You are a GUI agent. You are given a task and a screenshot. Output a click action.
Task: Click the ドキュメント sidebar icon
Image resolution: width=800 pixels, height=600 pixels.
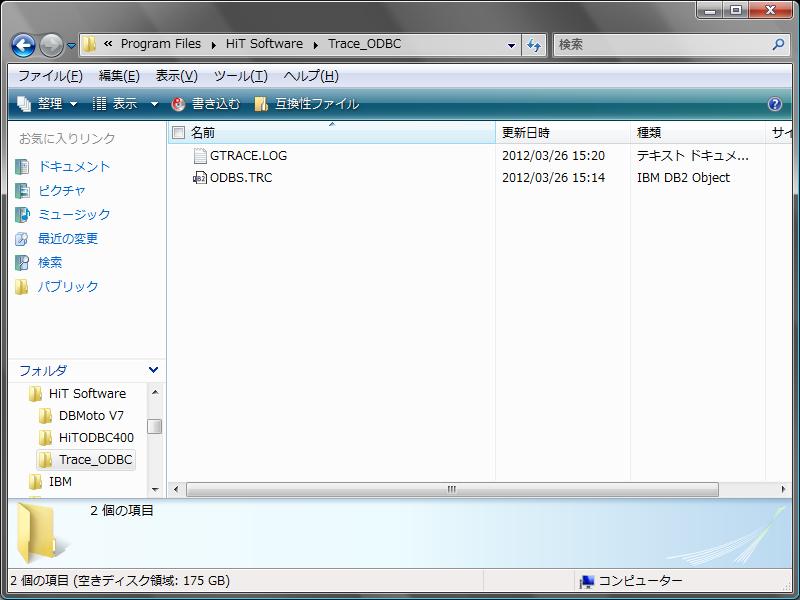22,166
